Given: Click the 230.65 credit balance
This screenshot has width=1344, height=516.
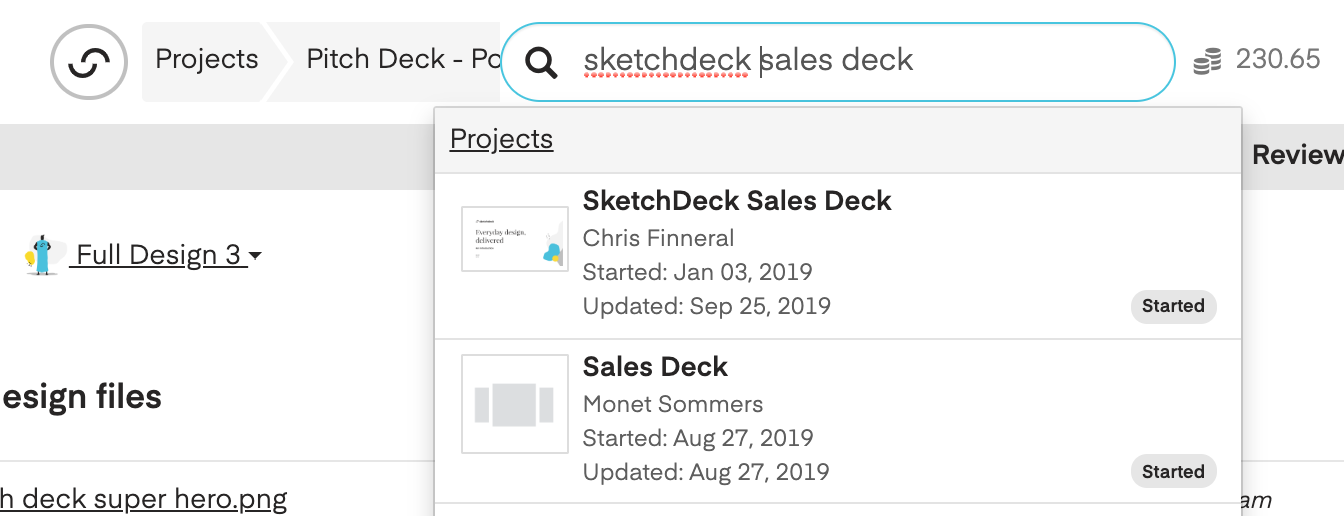Looking at the screenshot, I should 1278,59.
